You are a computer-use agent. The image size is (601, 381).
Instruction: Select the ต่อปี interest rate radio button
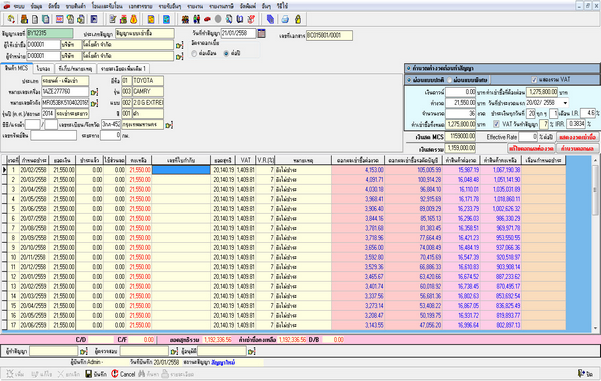[x=226, y=54]
